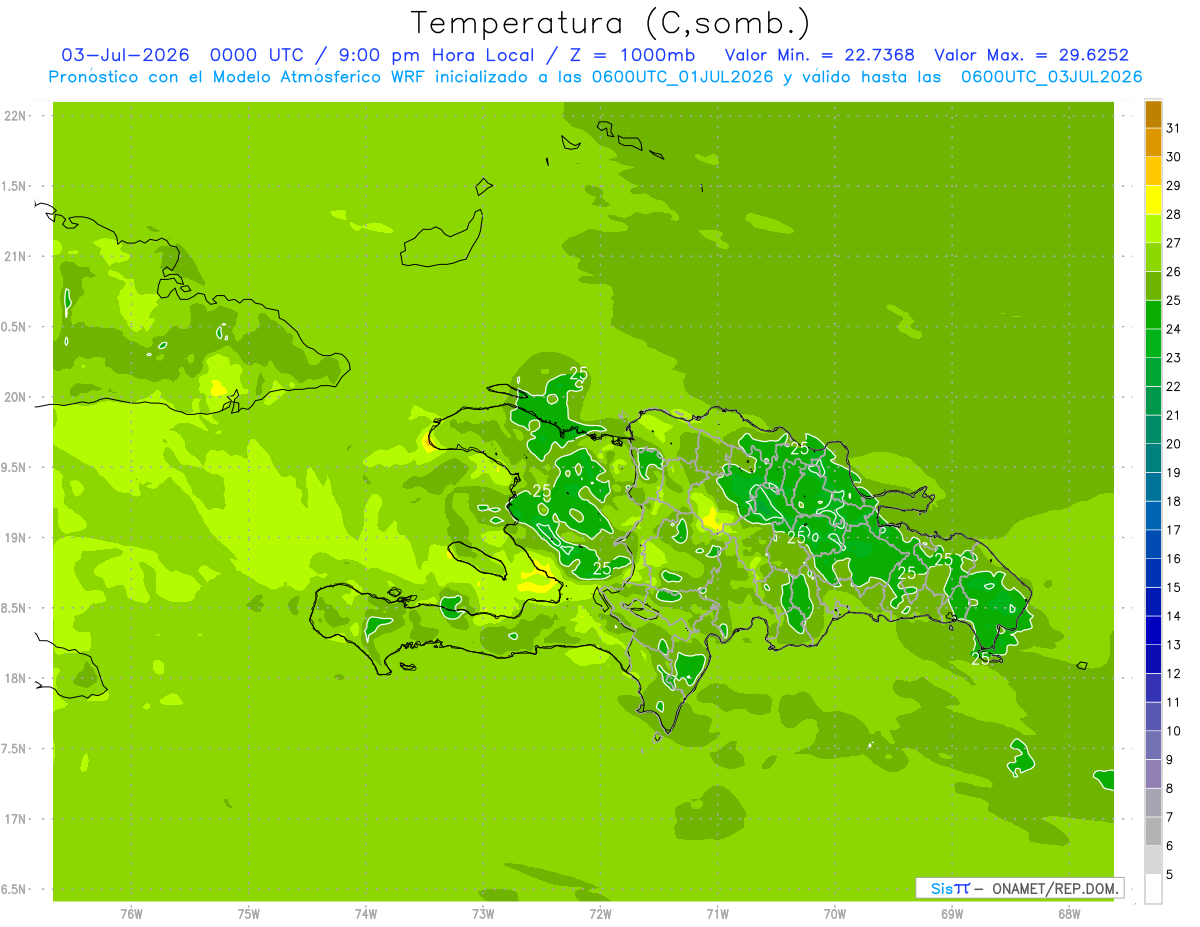Click the legend value 5
Image resolution: width=1200 pixels, height=927 pixels.
point(1170,874)
